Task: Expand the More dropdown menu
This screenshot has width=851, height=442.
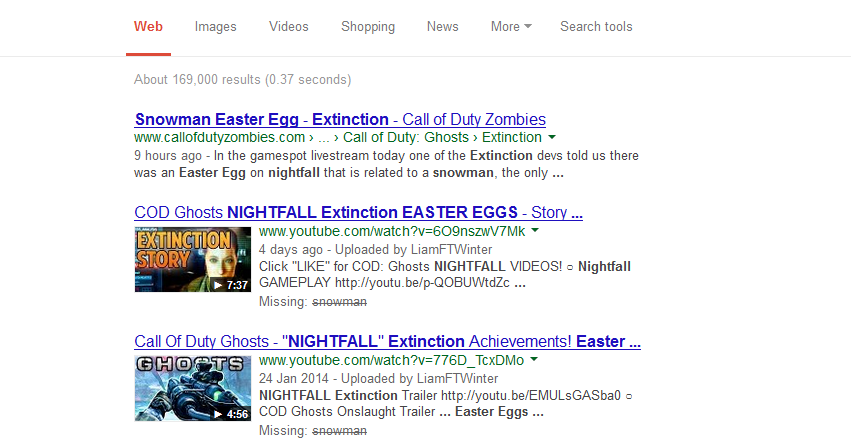Action: (511, 27)
